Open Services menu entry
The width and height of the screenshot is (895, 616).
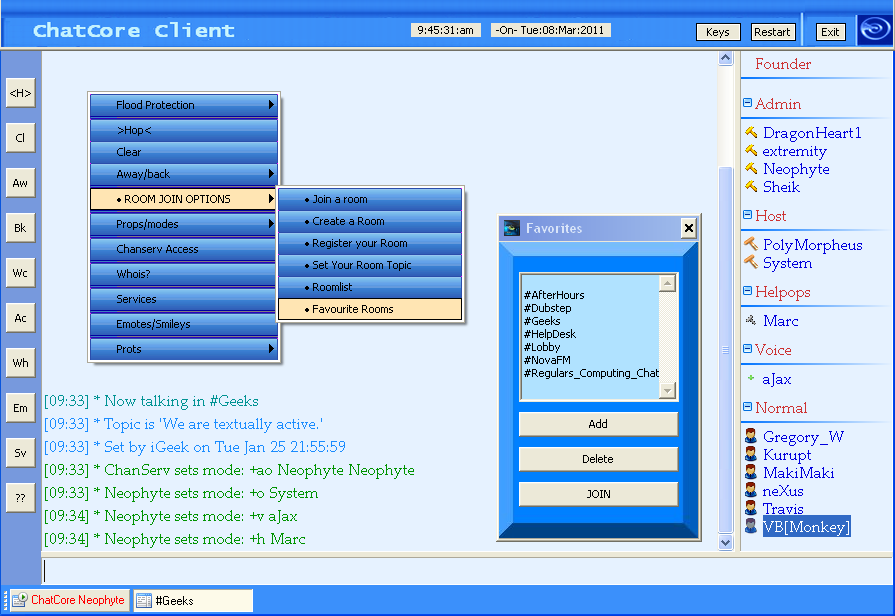pyautogui.click(x=184, y=299)
